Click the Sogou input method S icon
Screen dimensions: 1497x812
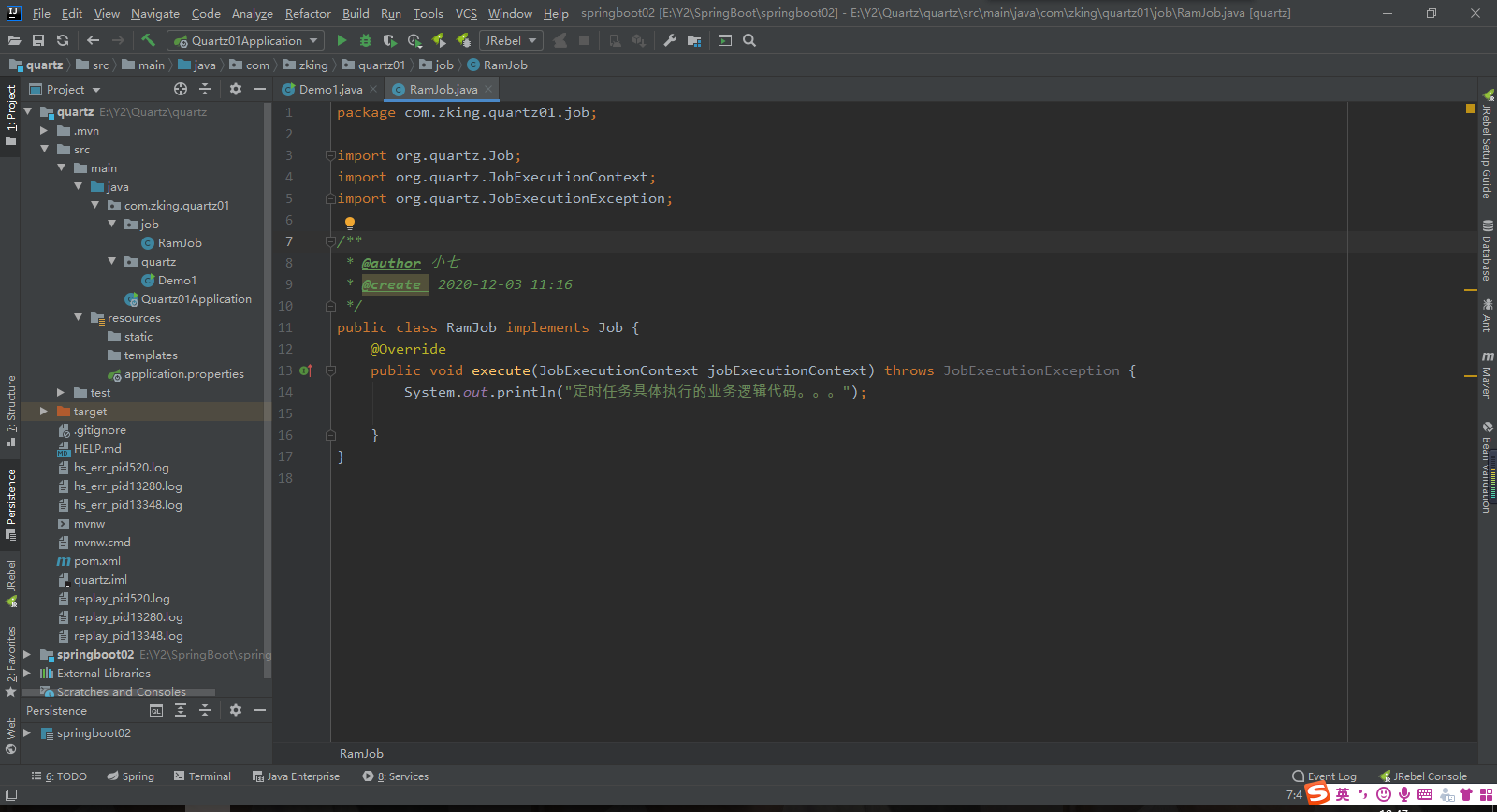tap(1318, 794)
